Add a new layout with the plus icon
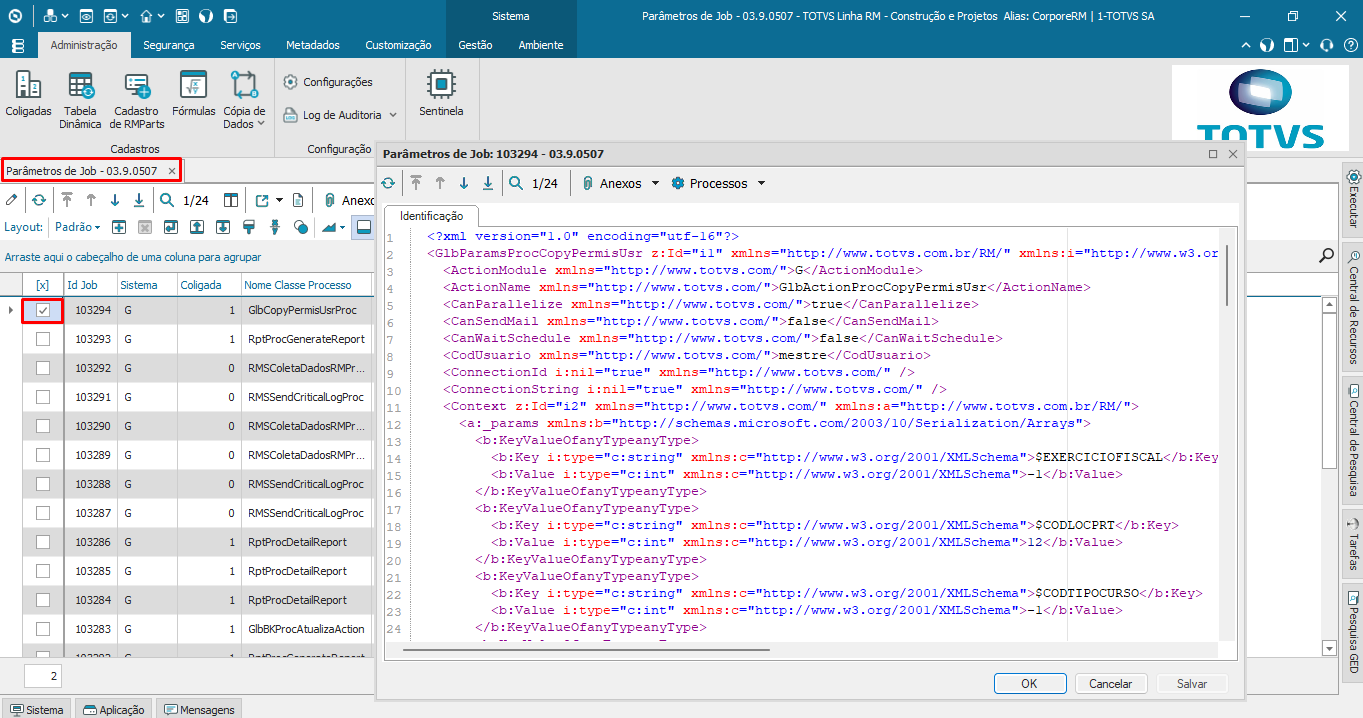 pos(119,227)
